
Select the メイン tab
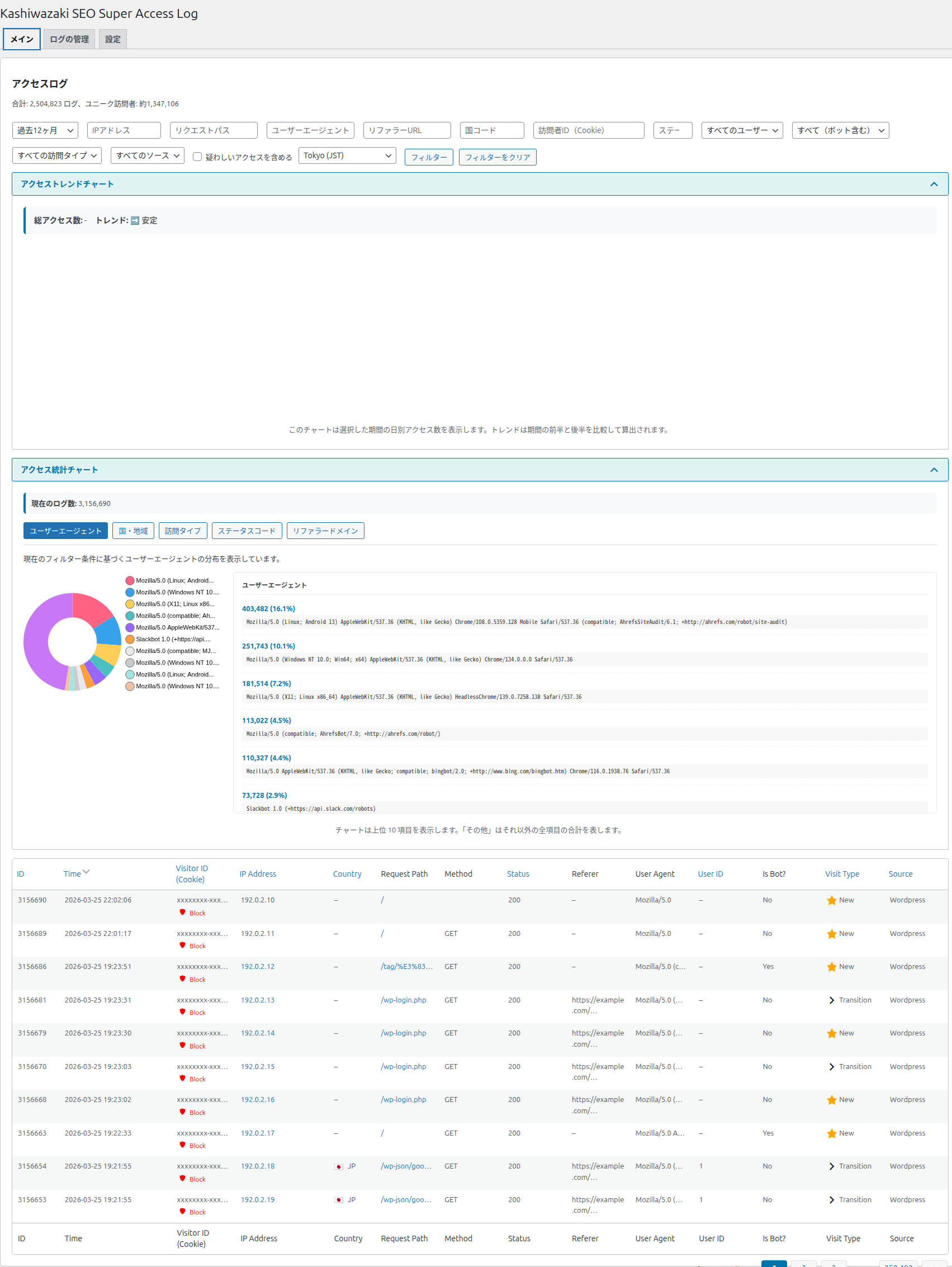22,39
